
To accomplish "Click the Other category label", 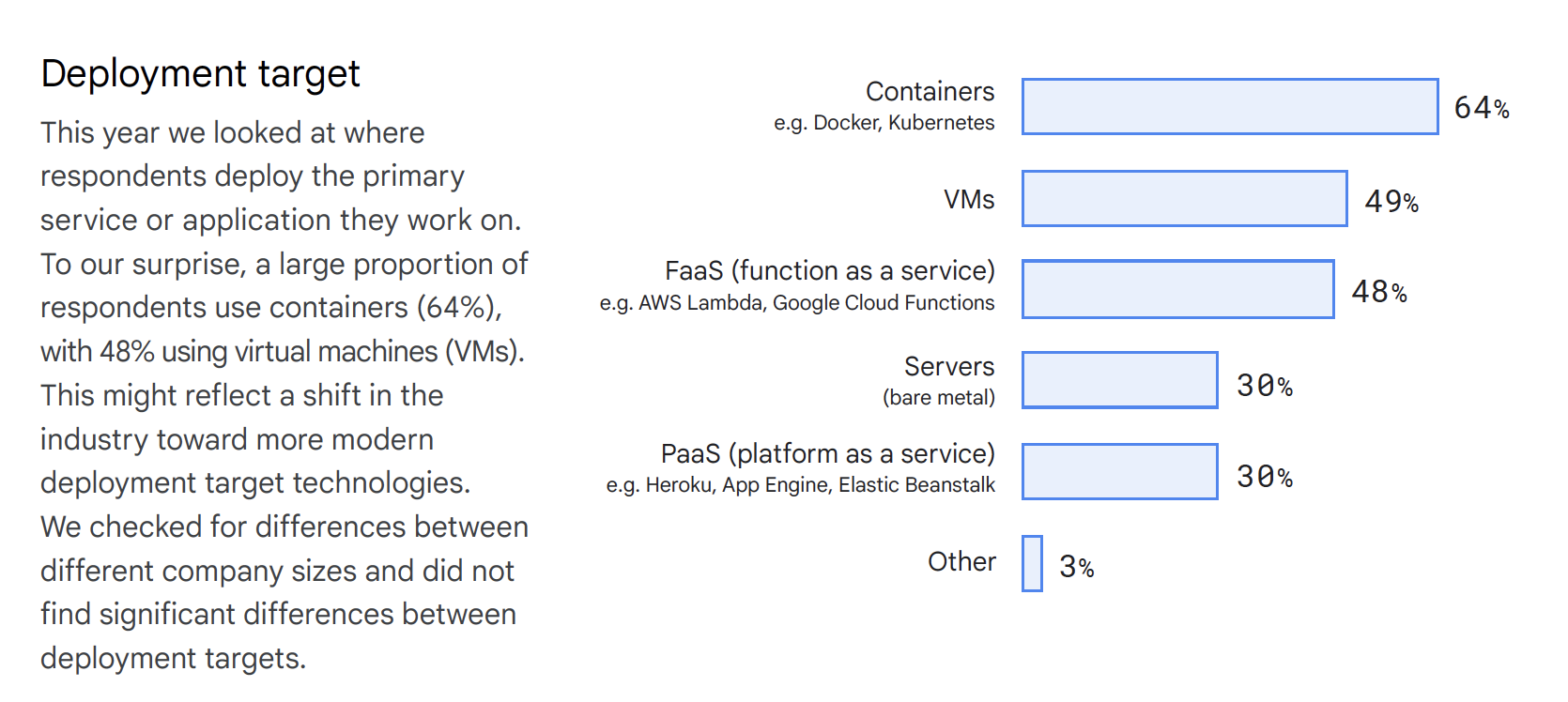I will (x=961, y=561).
